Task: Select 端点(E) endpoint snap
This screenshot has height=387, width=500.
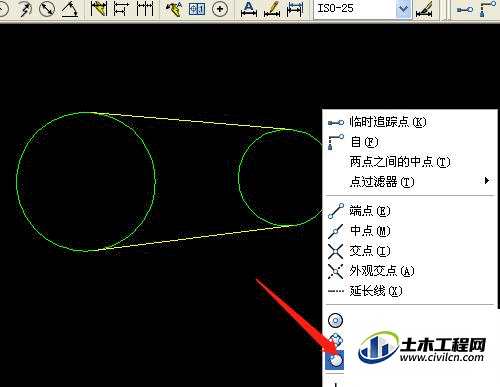Action: click(410, 211)
